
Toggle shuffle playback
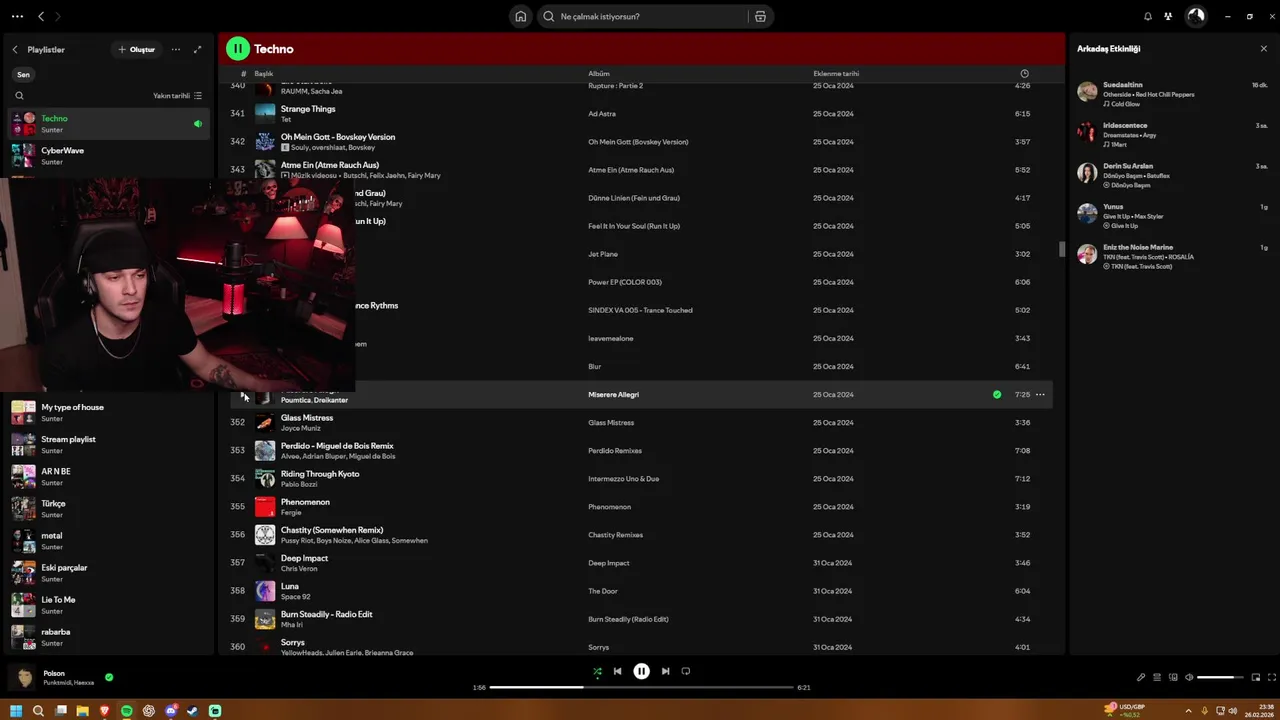point(597,672)
